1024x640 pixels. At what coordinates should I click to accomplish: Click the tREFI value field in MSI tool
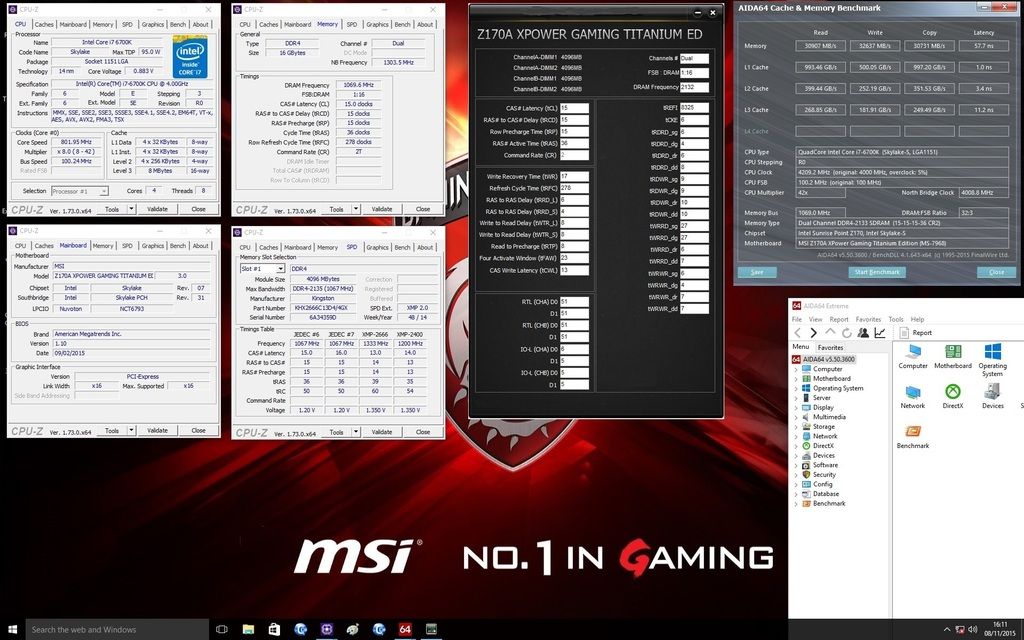pos(694,108)
